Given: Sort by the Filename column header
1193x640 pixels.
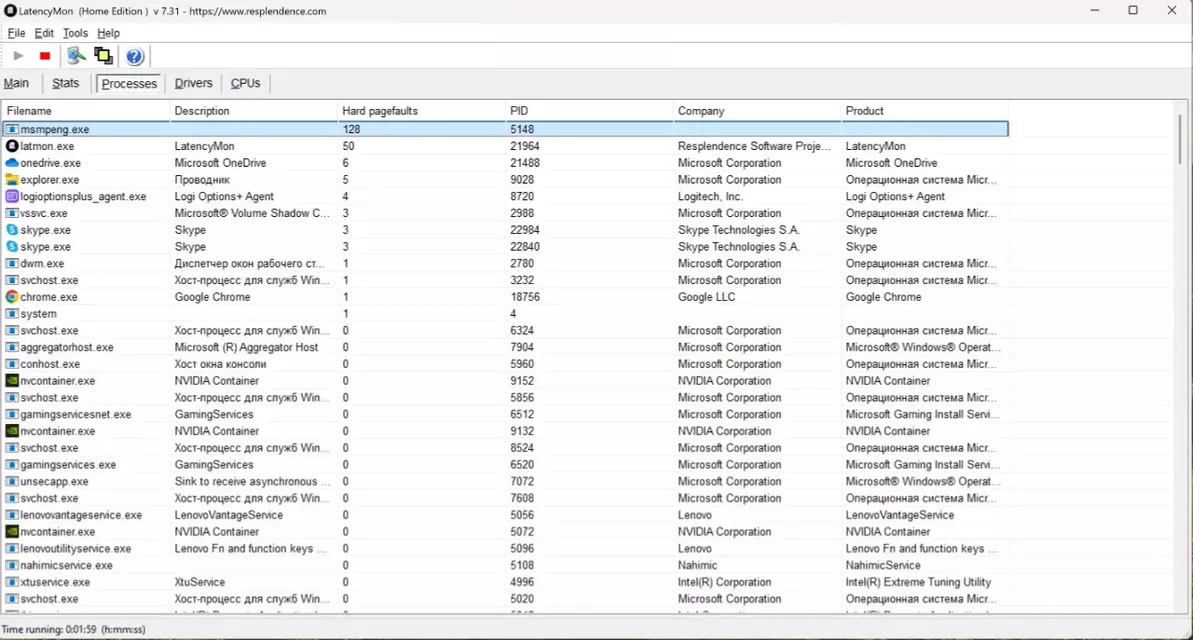Looking at the screenshot, I should click(86, 111).
